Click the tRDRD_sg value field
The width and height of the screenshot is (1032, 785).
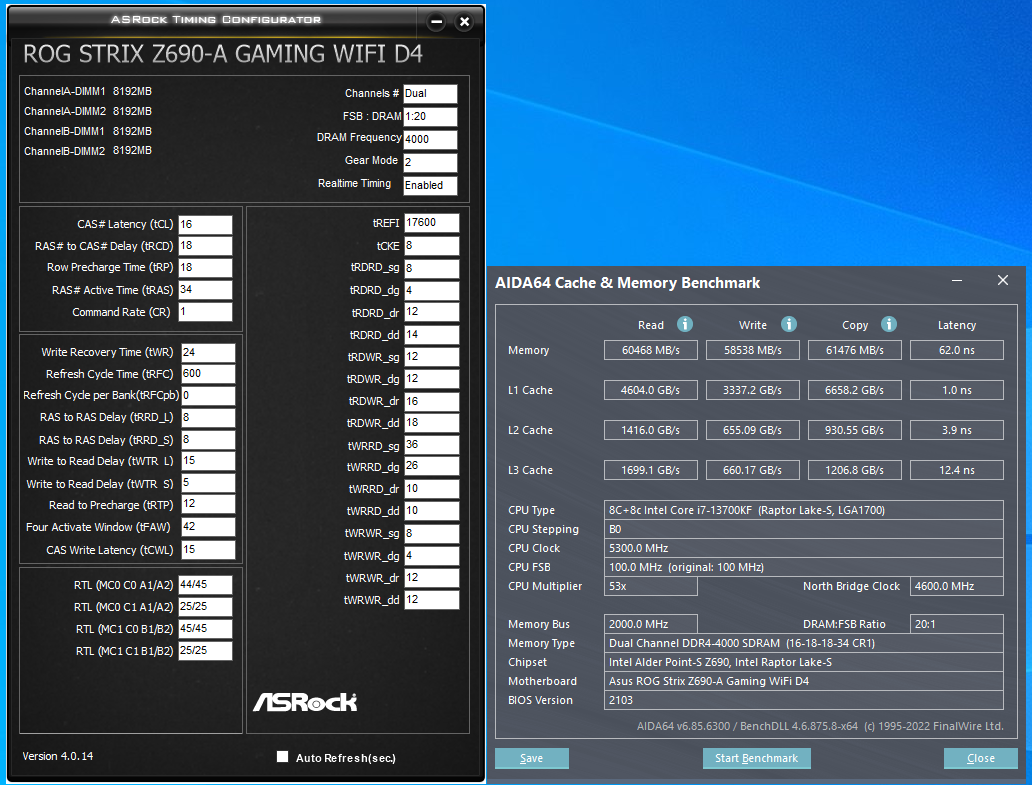[x=431, y=268]
